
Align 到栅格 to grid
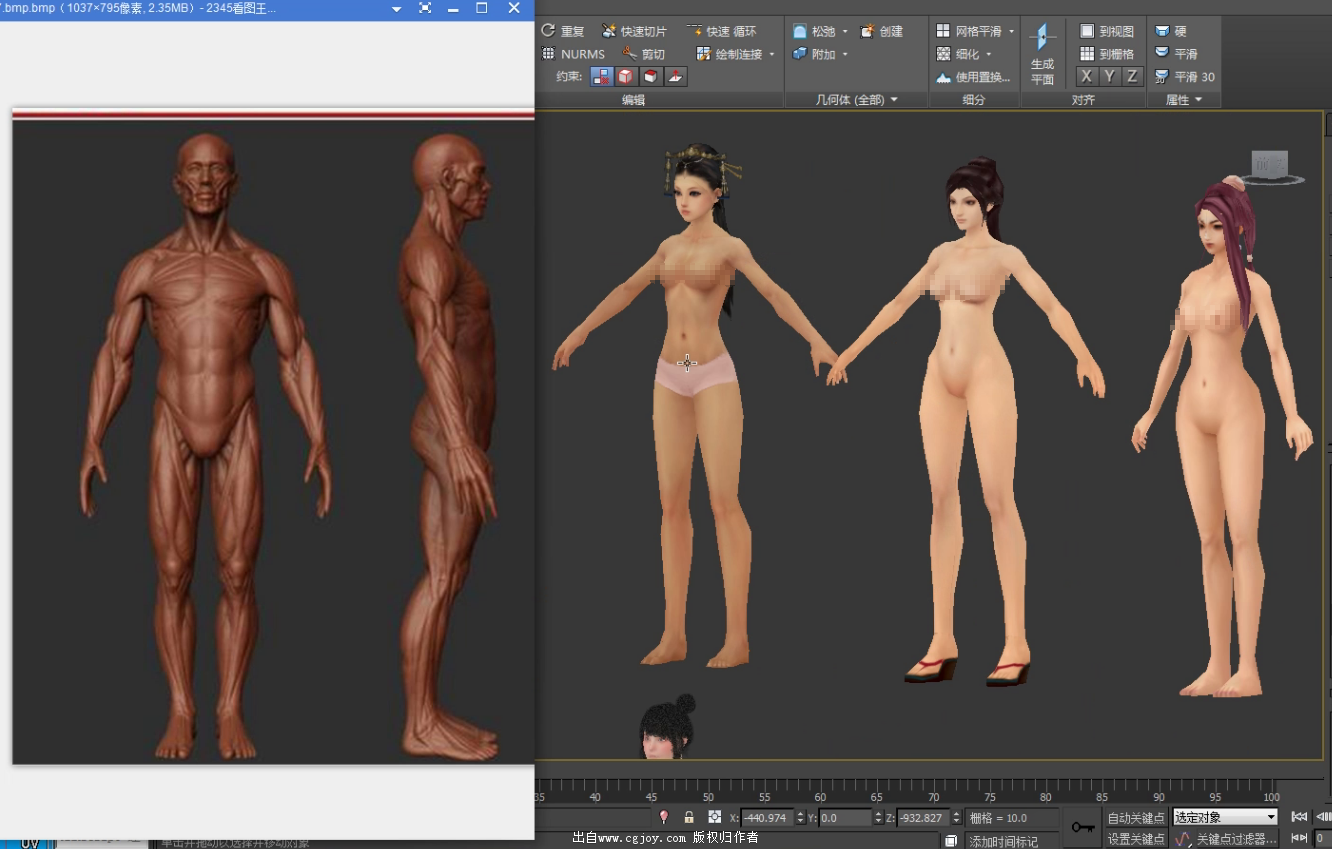[1106, 54]
